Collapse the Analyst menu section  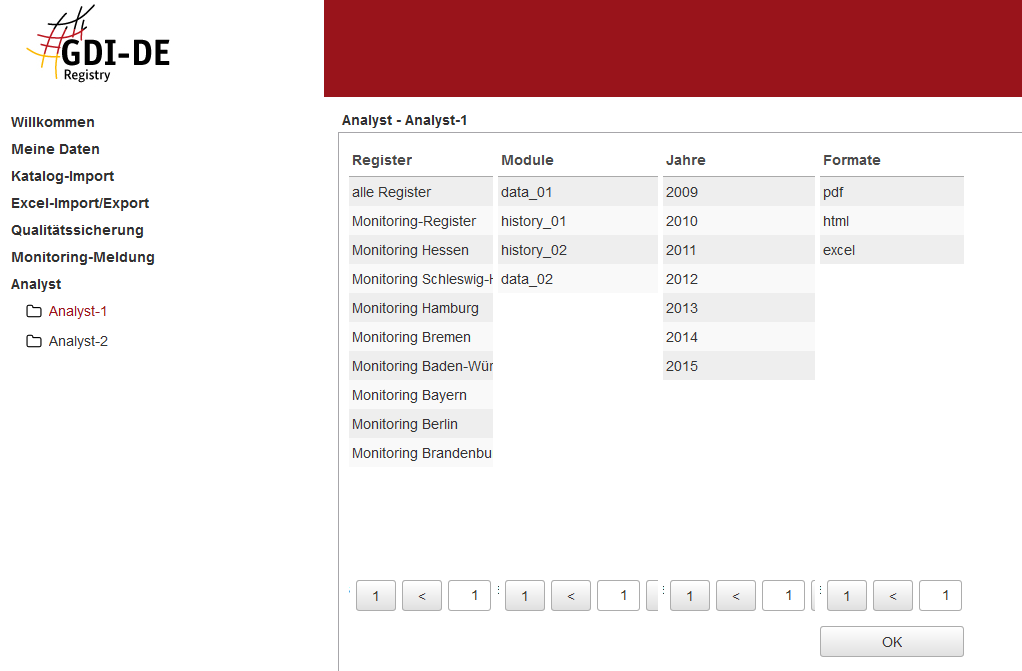(36, 284)
